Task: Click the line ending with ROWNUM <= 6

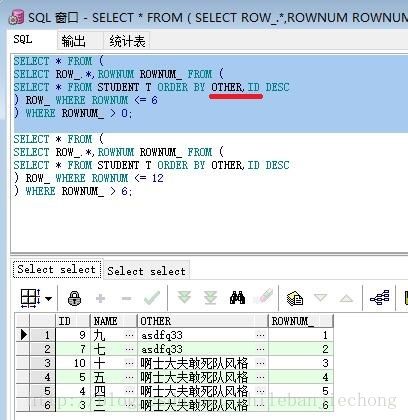Action: click(86, 100)
